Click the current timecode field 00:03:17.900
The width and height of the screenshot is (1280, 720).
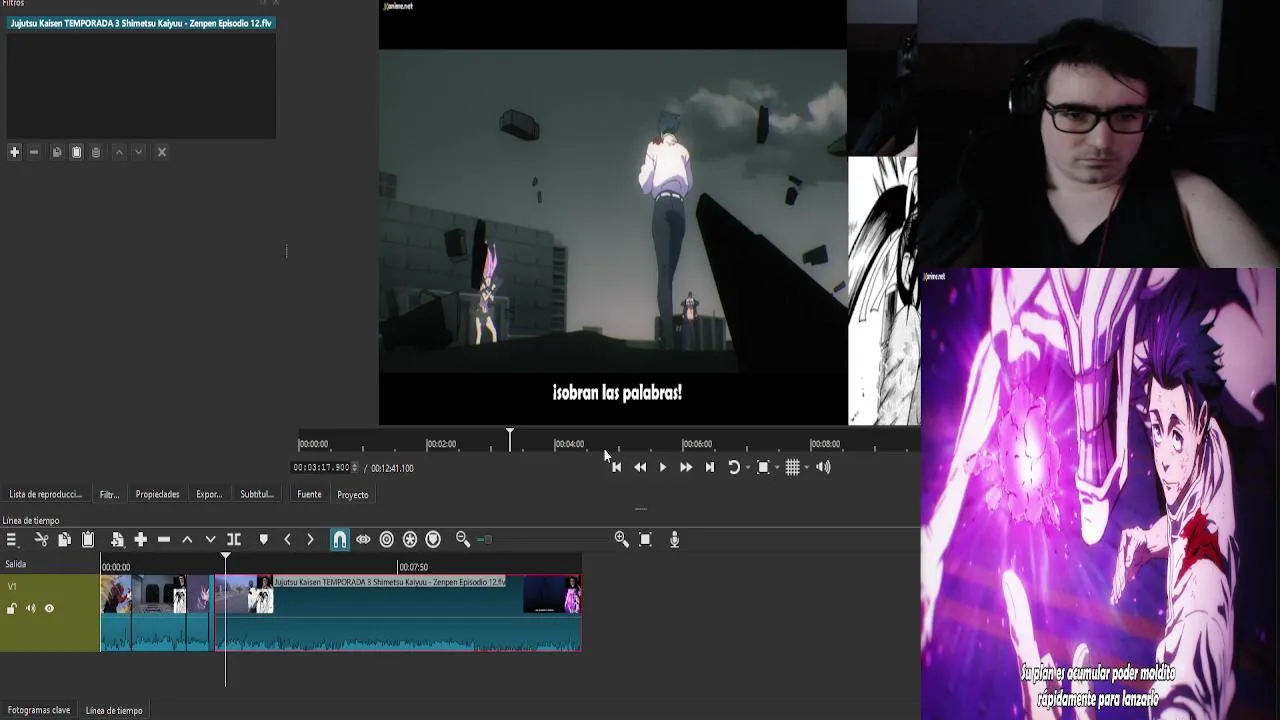tap(321, 467)
